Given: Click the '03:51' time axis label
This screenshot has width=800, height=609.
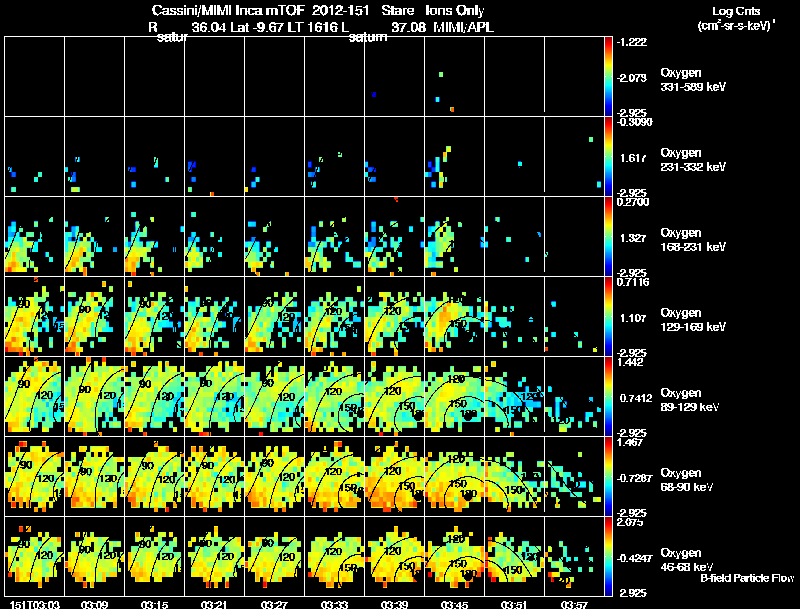Looking at the screenshot, I should coord(514,604).
